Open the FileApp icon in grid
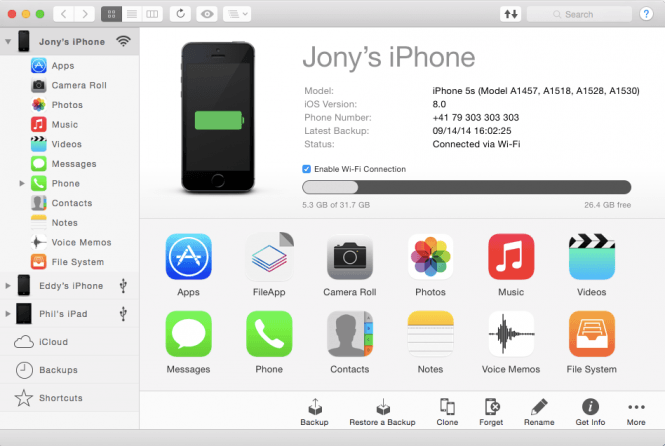The image size is (665, 446). pos(269,257)
